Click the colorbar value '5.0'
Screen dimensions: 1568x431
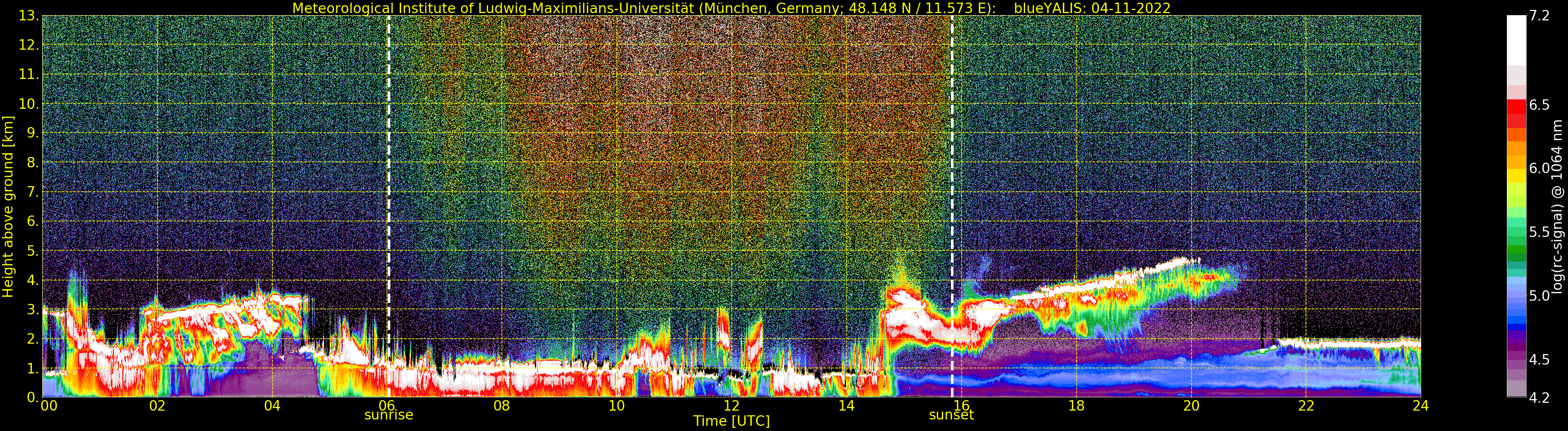coord(1539,296)
